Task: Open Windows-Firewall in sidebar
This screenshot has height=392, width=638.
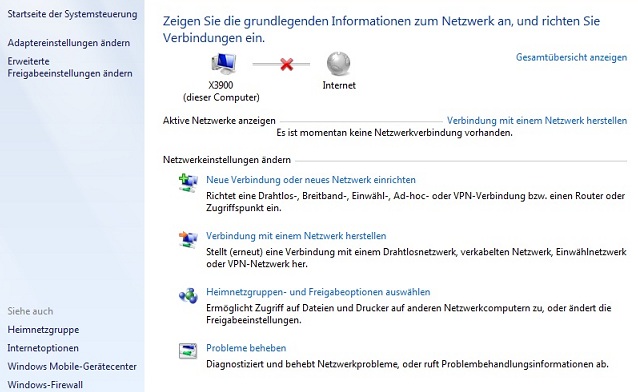Action: [x=45, y=385]
